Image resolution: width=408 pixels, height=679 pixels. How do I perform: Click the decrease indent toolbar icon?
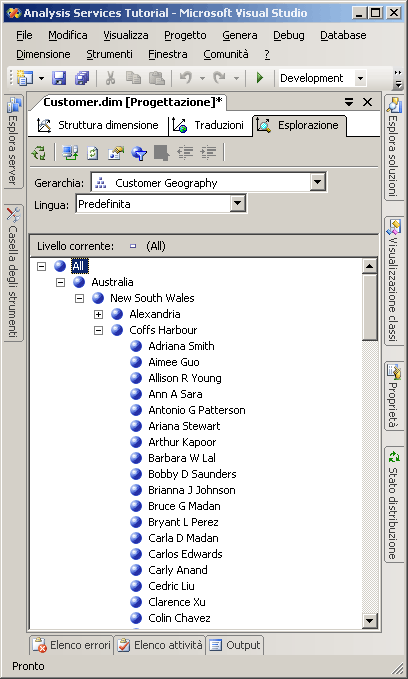[x=185, y=152]
